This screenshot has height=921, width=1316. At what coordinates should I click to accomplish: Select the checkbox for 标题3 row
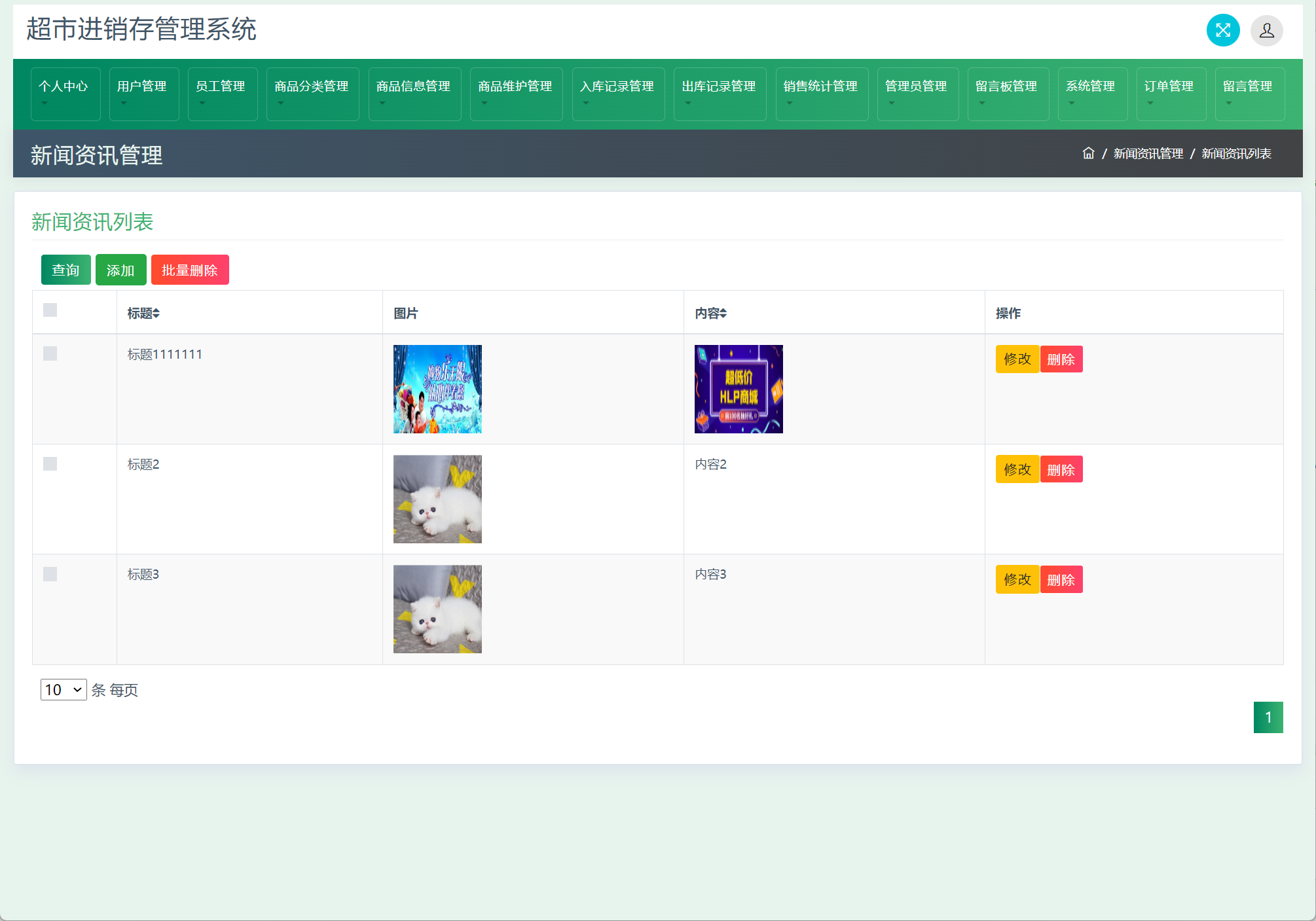[50, 574]
